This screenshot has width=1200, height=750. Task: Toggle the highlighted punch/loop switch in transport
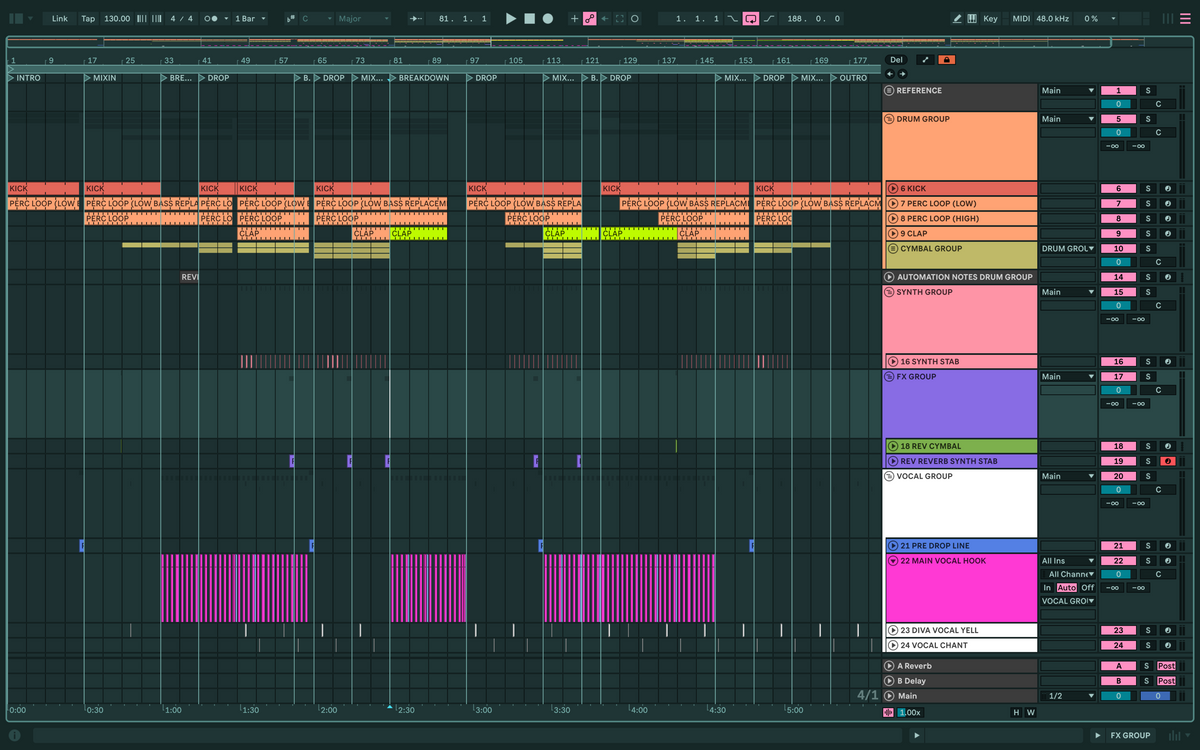pyautogui.click(x=750, y=18)
